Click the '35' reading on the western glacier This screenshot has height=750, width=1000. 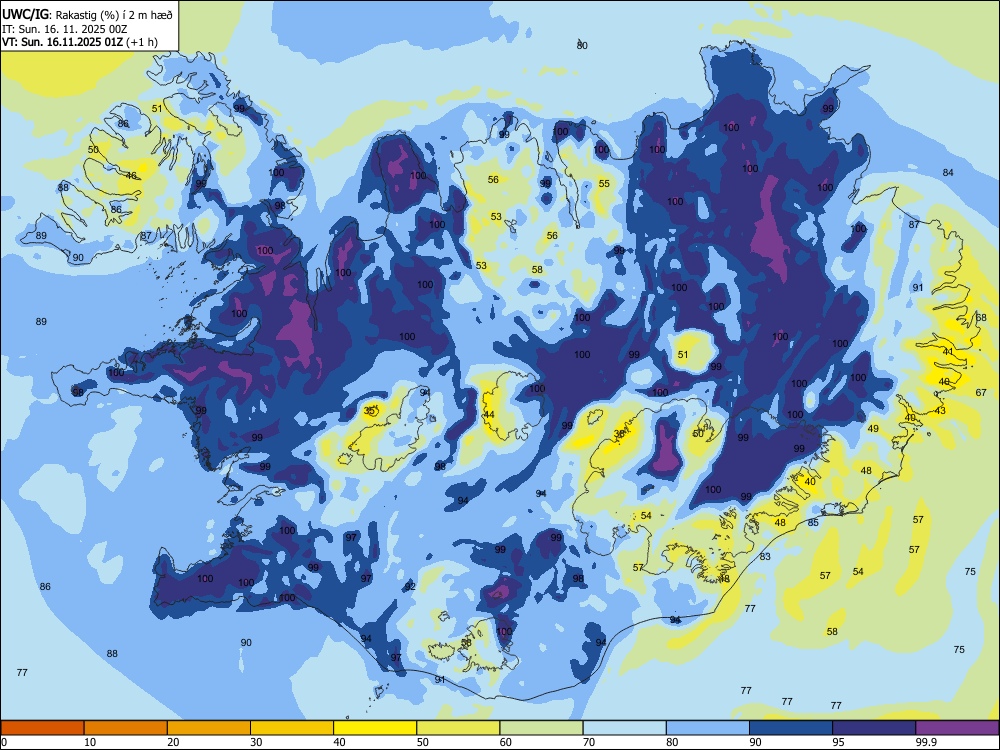pos(369,411)
